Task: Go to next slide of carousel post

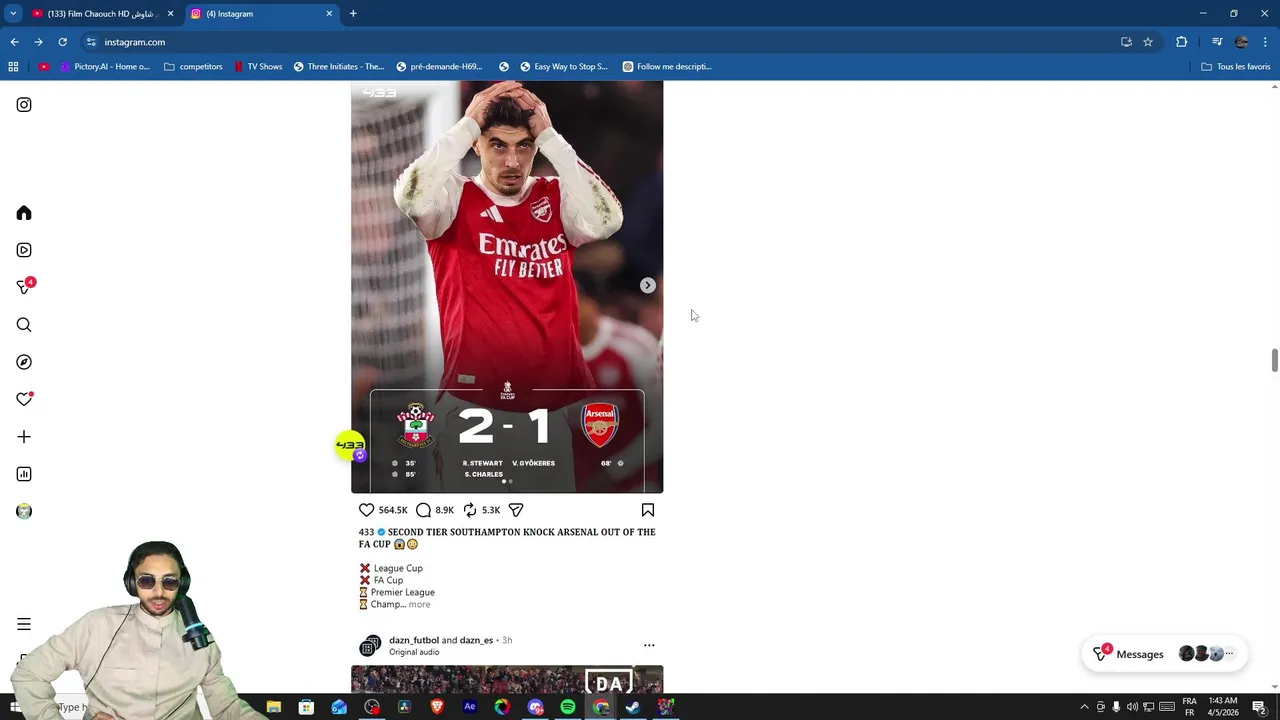Action: (x=648, y=285)
